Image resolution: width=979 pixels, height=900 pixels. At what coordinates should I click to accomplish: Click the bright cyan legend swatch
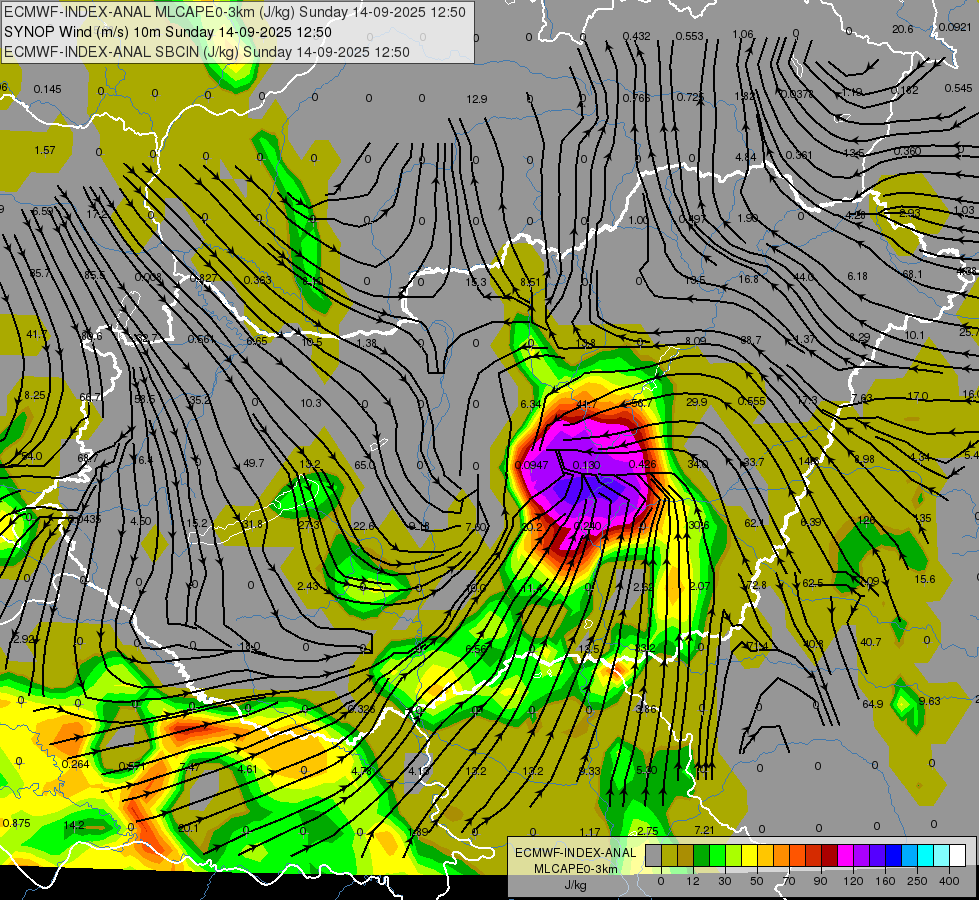(926, 855)
